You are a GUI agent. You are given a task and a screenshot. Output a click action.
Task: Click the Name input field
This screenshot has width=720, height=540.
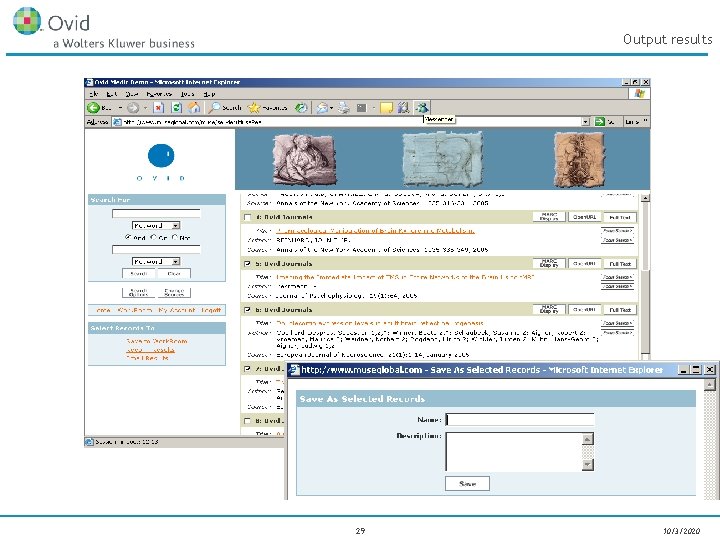520,419
